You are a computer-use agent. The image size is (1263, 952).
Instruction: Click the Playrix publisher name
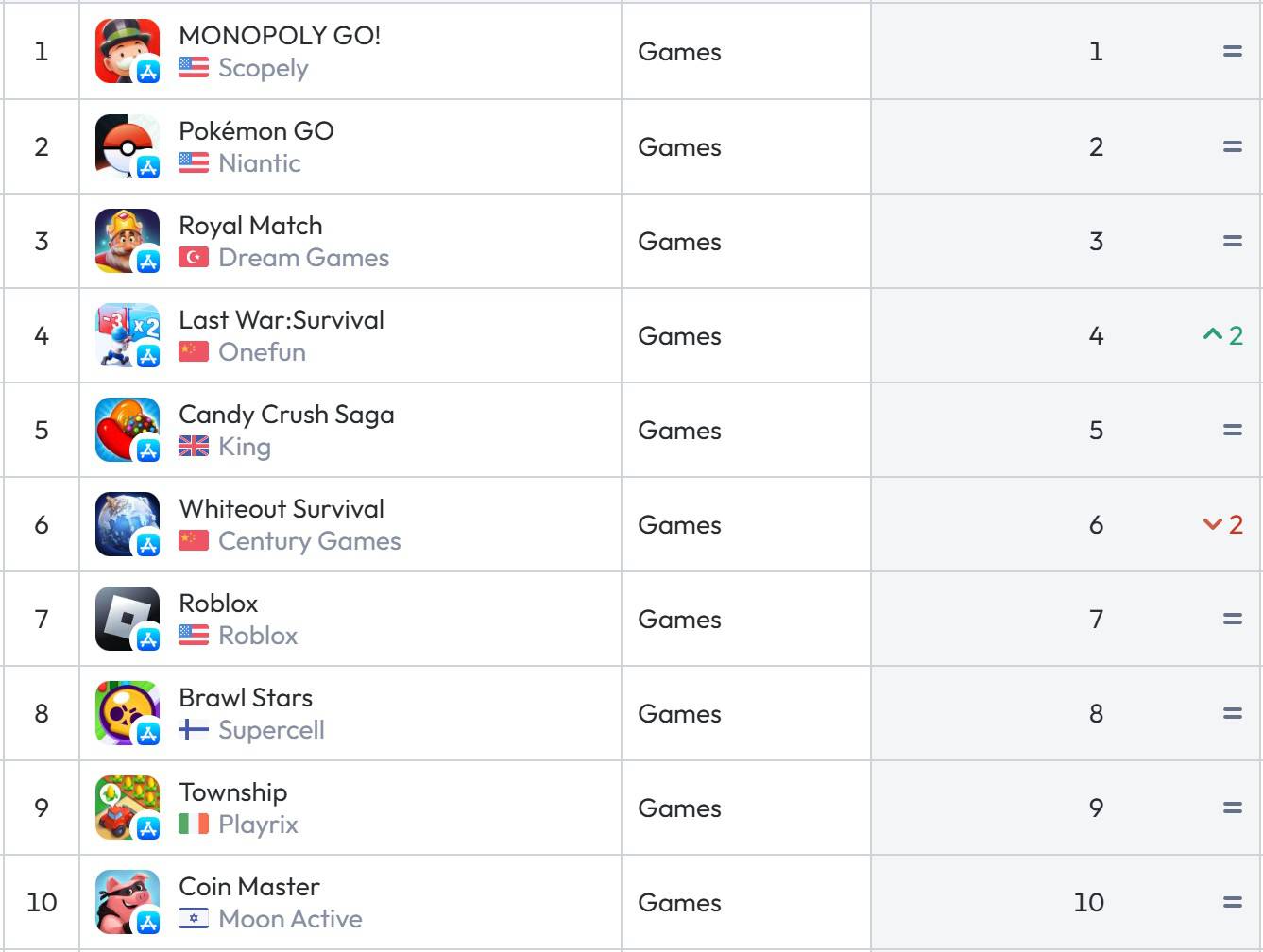tap(258, 824)
